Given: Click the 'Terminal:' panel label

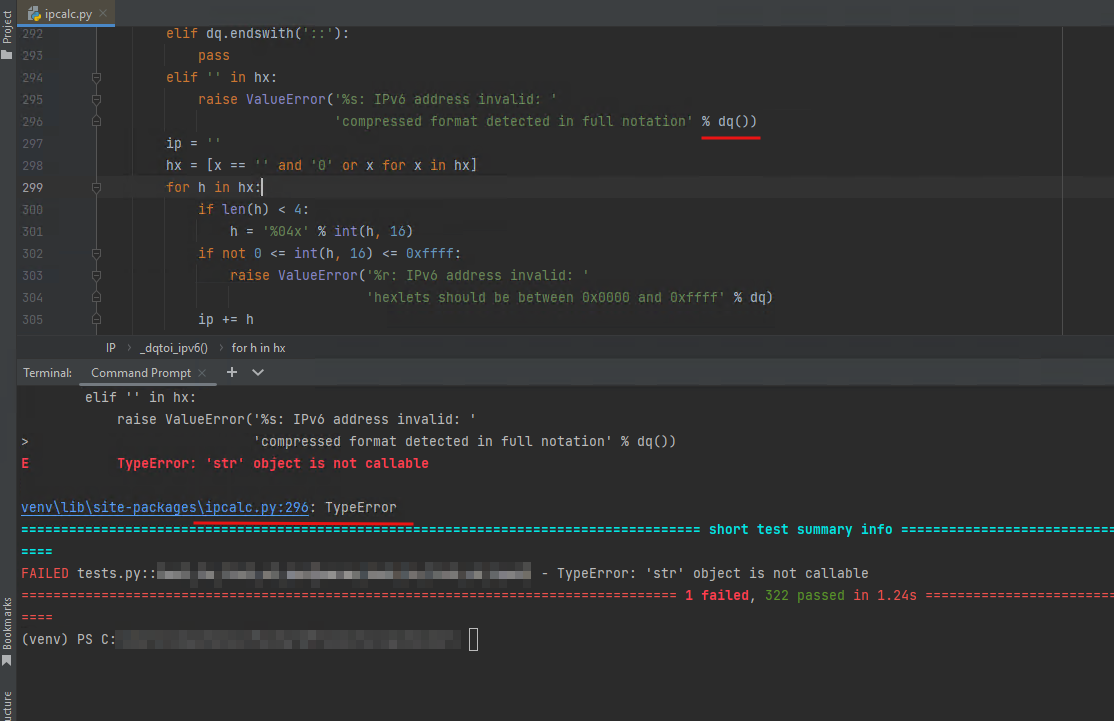Looking at the screenshot, I should pos(48,373).
